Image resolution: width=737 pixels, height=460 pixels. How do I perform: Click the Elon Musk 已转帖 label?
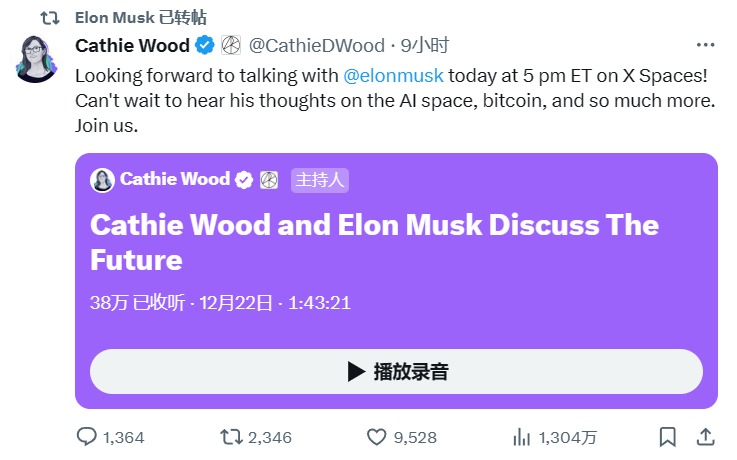[140, 17]
